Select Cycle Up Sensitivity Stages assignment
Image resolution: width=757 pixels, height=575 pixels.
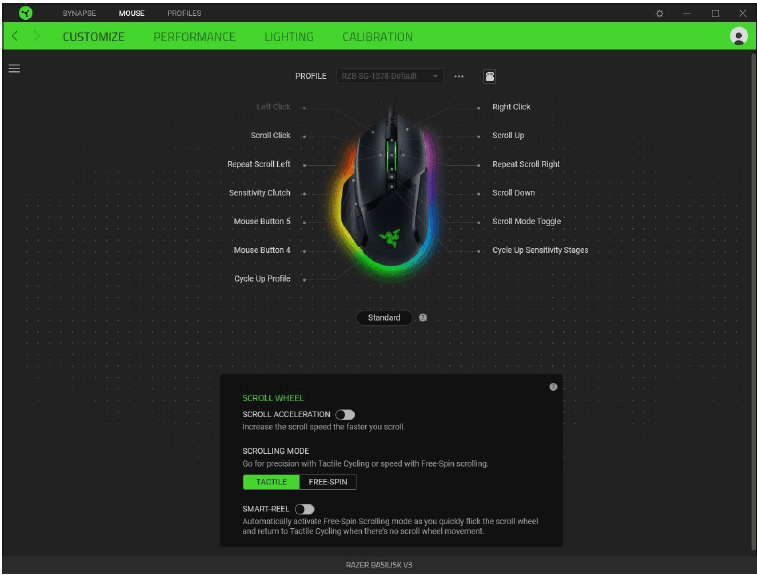click(540, 250)
